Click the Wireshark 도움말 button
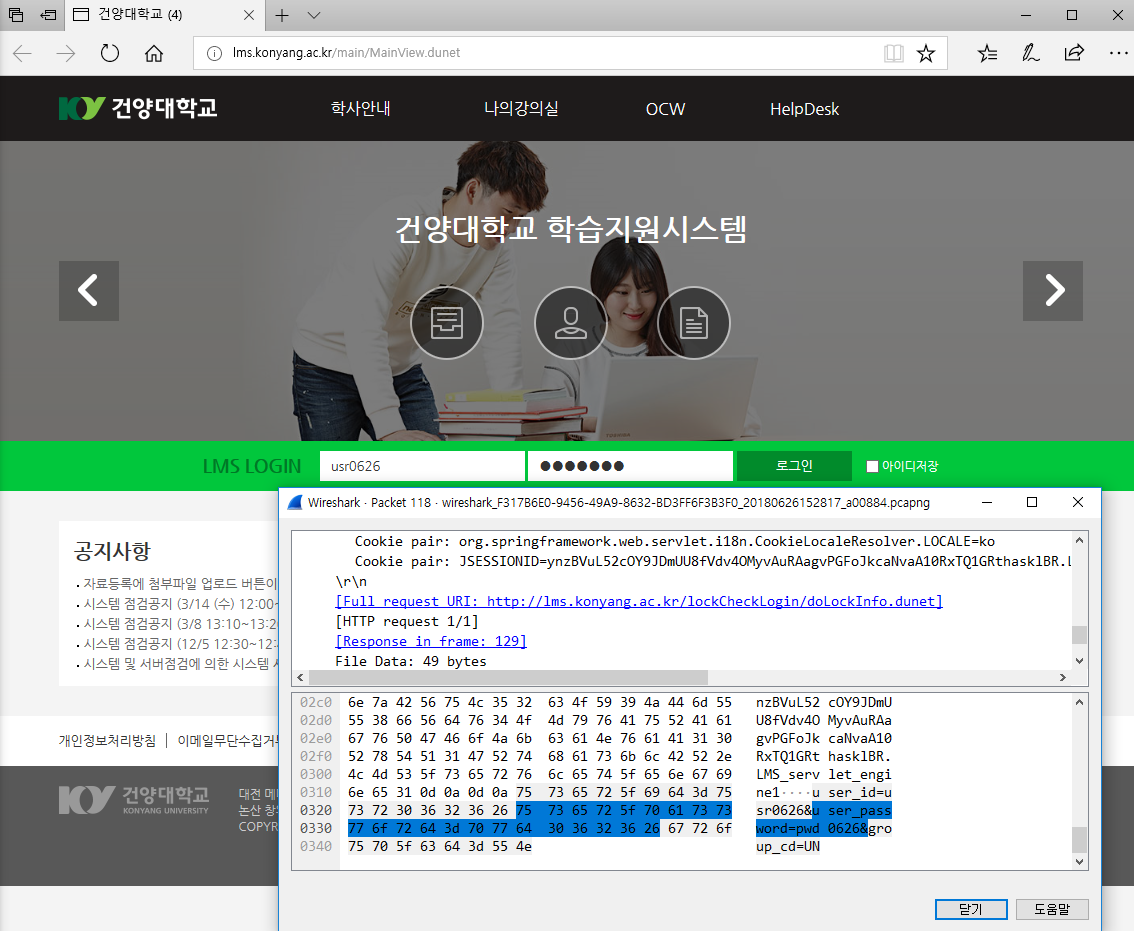This screenshot has width=1134, height=931. coord(1052,909)
